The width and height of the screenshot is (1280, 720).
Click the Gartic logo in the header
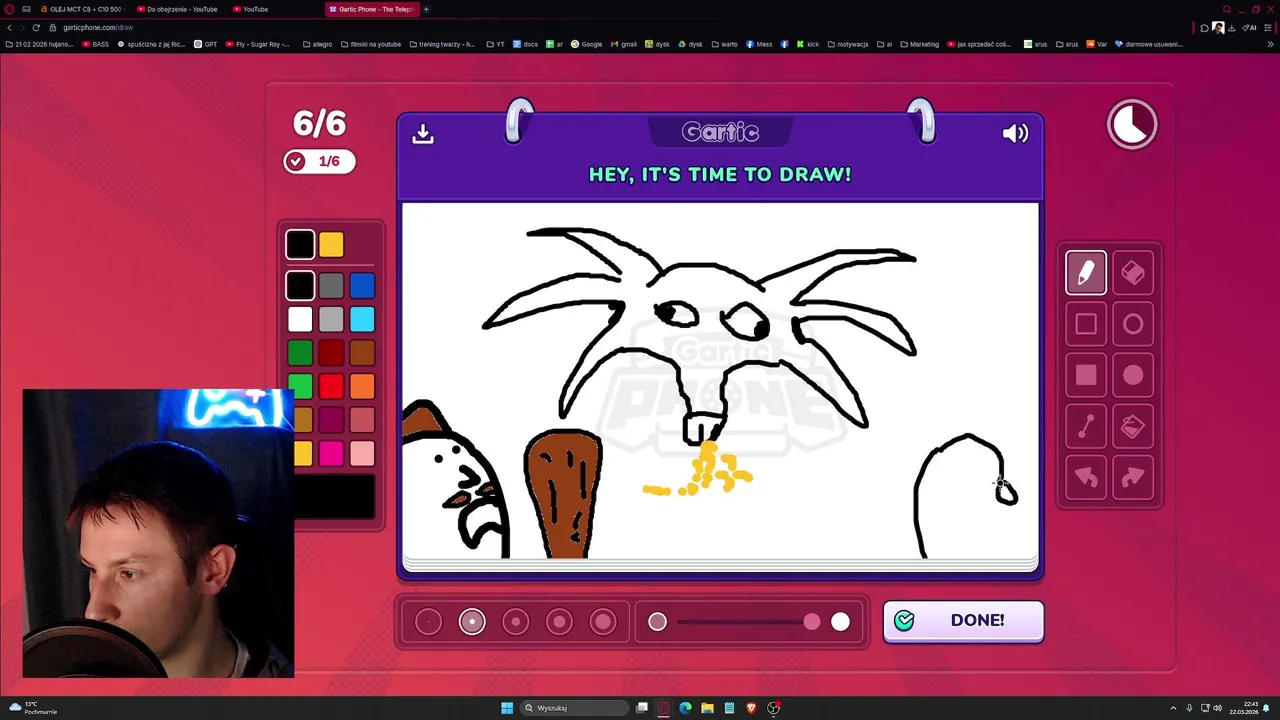click(x=720, y=132)
